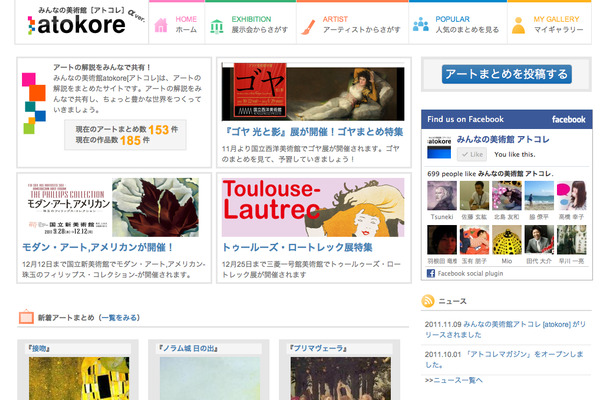Click the 田代 profile picture
This screenshot has height=400, width=610.
coord(539,240)
